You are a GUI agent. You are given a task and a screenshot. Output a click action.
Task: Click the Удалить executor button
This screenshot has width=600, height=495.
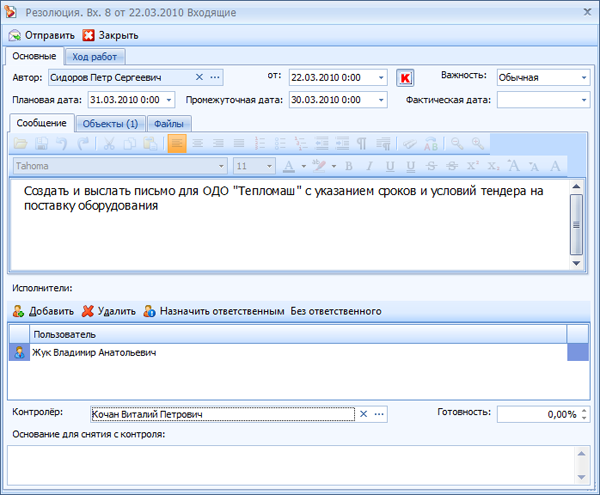[x=109, y=311]
